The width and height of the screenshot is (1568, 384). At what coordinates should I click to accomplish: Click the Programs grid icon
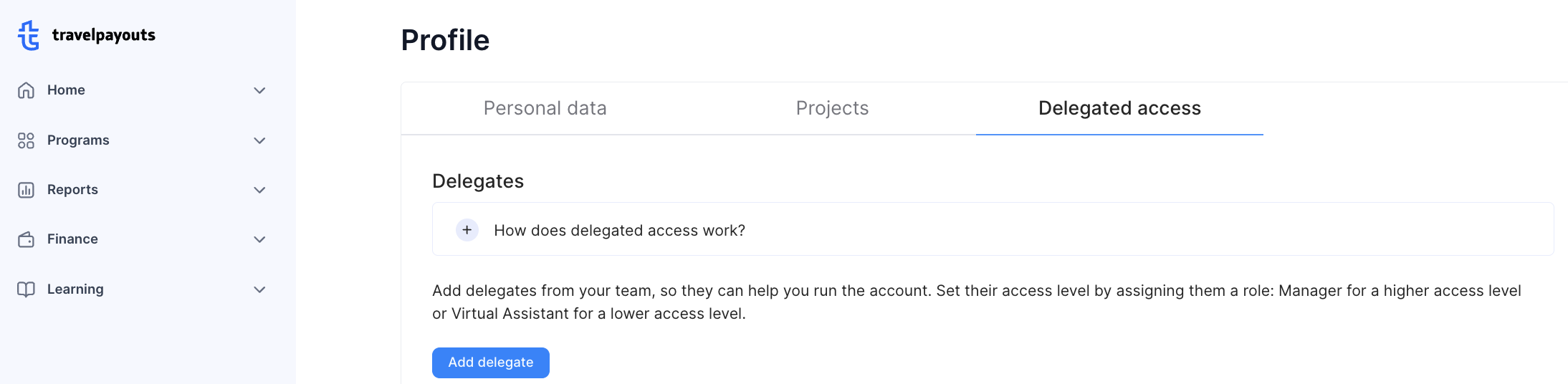pyautogui.click(x=26, y=140)
